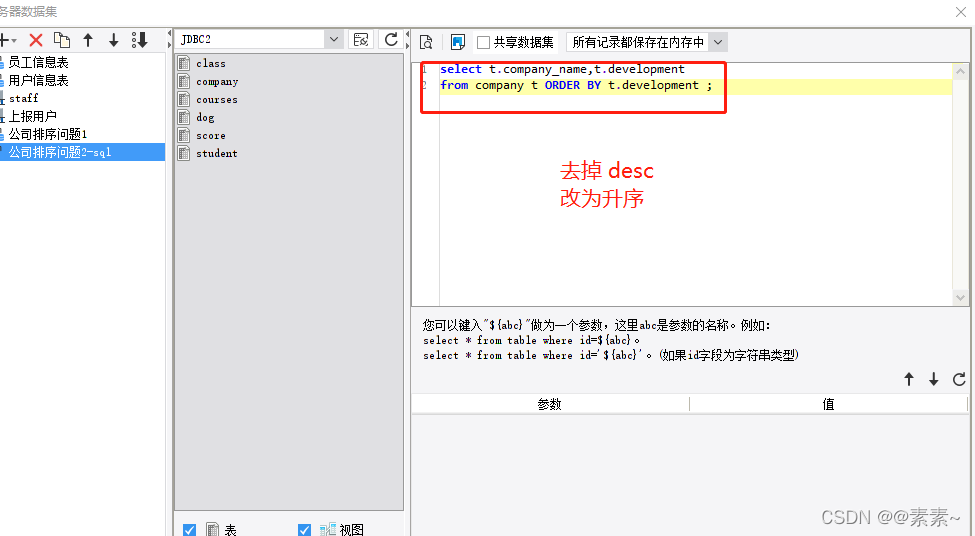Click the SQL editor scrollbar up arrow
The height and width of the screenshot is (536, 975).
click(x=960, y=72)
